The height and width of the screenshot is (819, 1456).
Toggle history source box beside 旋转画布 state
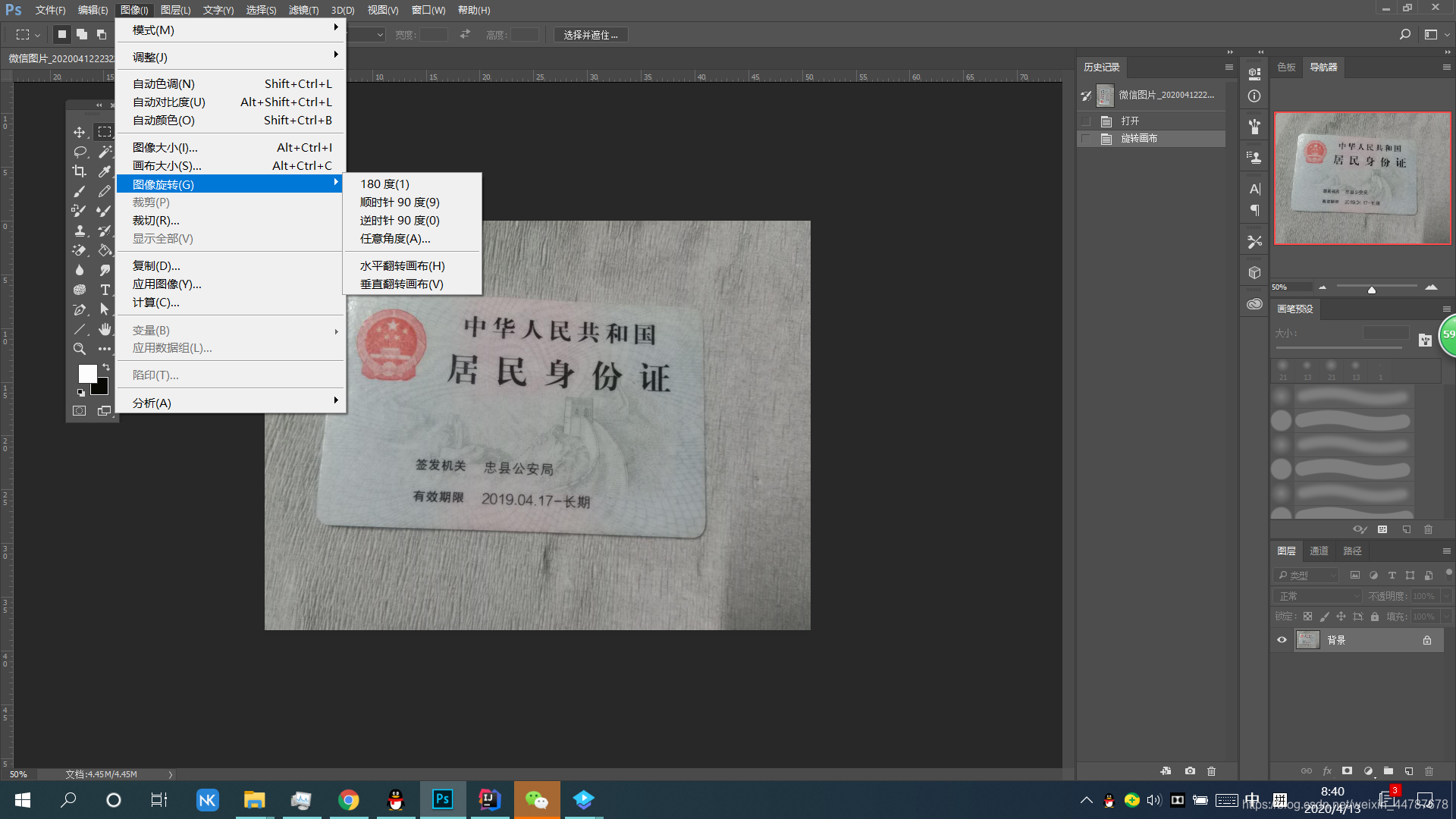[x=1086, y=139]
